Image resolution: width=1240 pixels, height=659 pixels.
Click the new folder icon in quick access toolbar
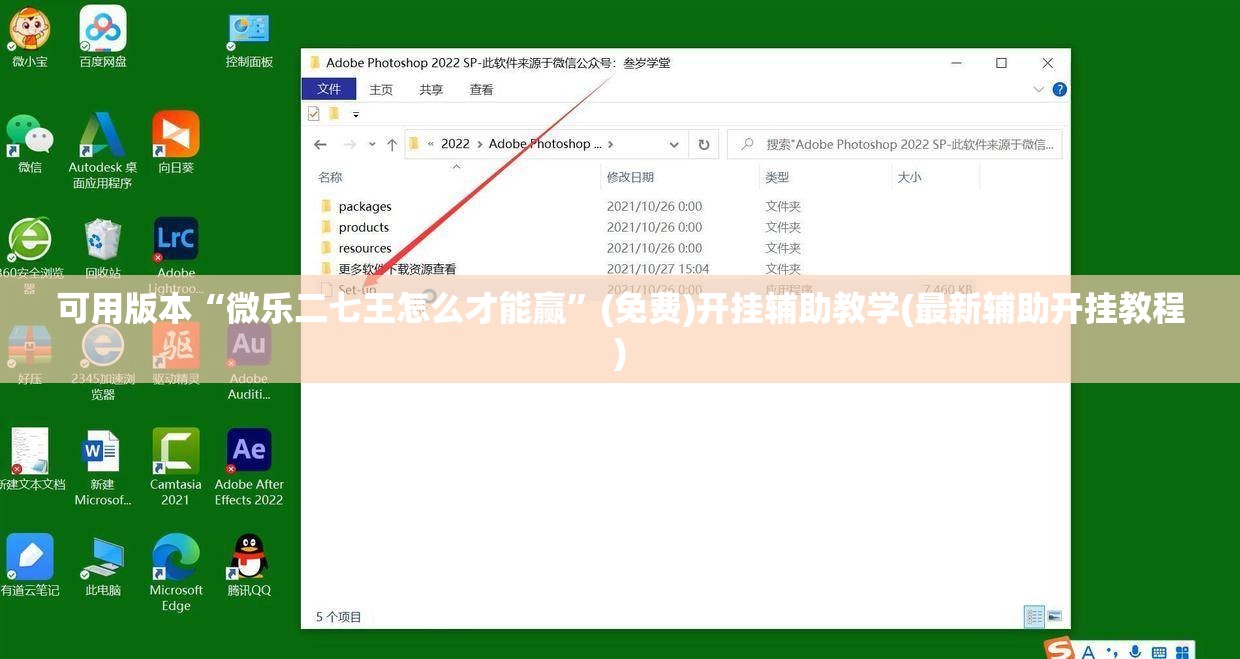point(335,114)
